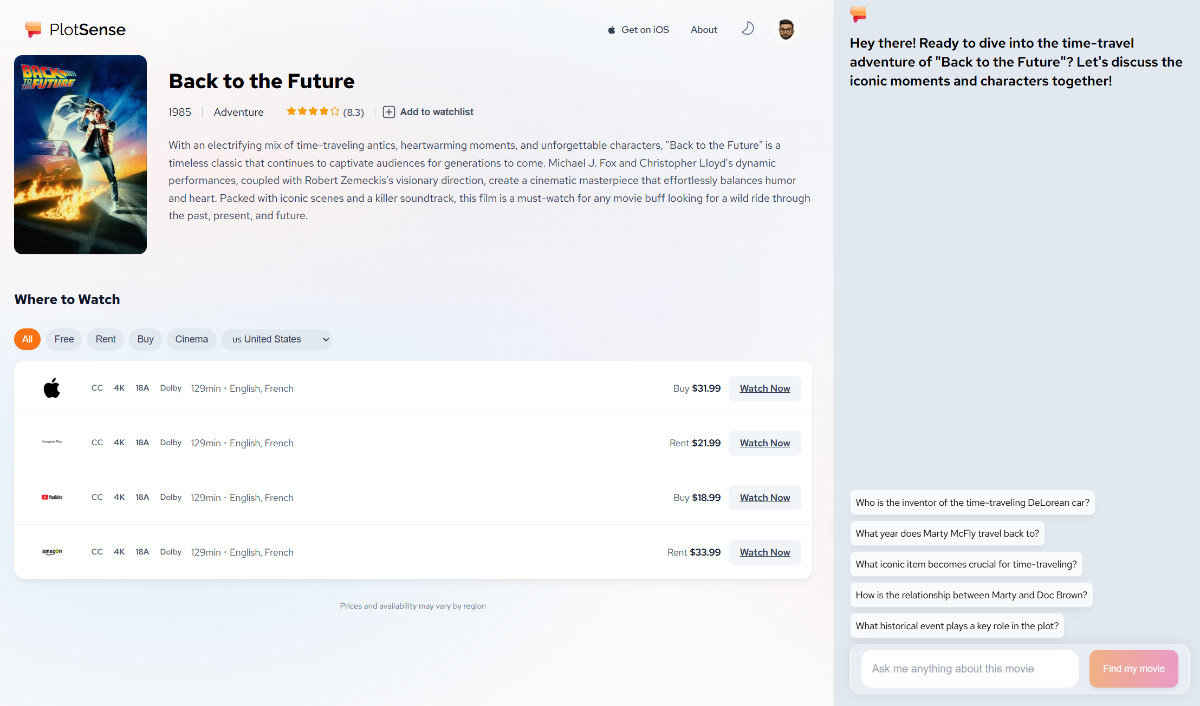Click the PlotSense logo icon
This screenshot has height=706, width=1200.
[x=34, y=30]
